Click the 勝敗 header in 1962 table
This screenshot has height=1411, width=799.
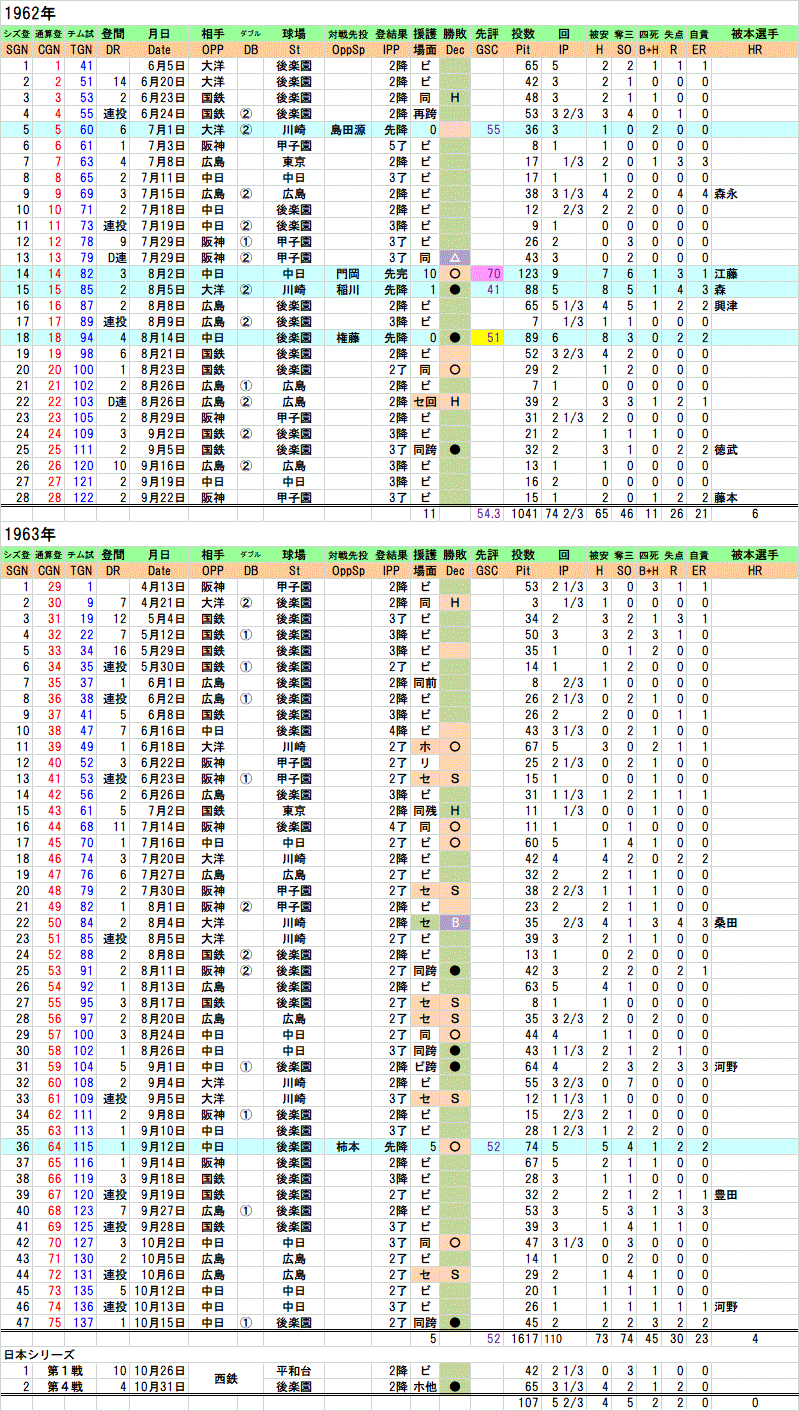[455, 33]
